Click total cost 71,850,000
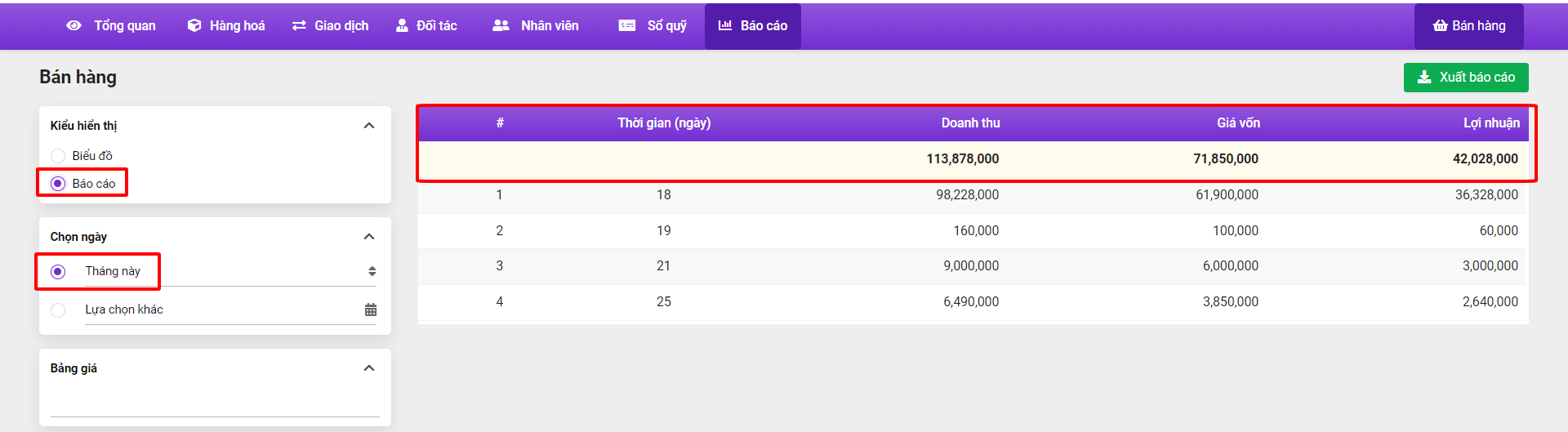Screen dimensions: 1568x432 click(x=1225, y=158)
